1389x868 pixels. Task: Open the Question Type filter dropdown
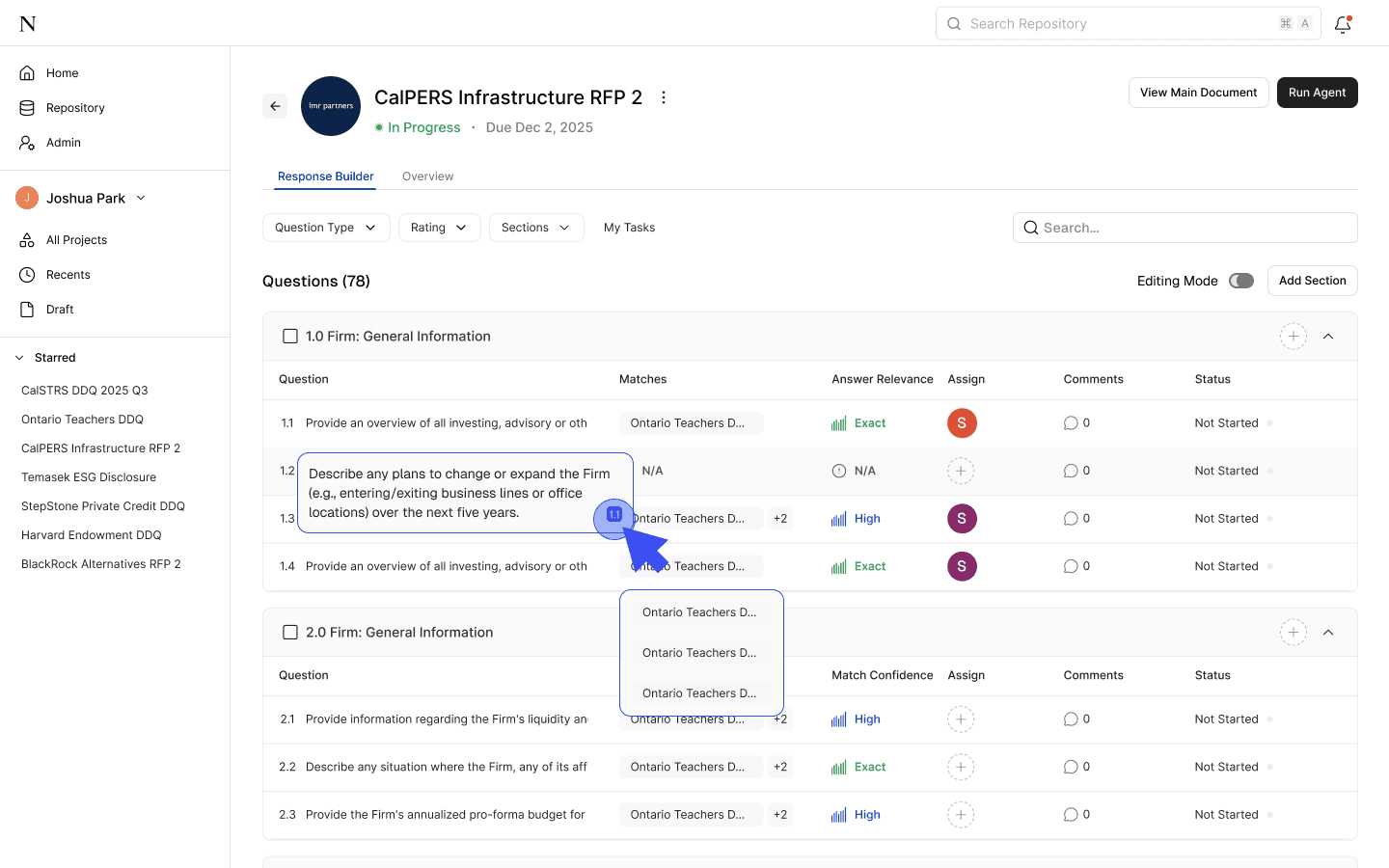click(326, 228)
